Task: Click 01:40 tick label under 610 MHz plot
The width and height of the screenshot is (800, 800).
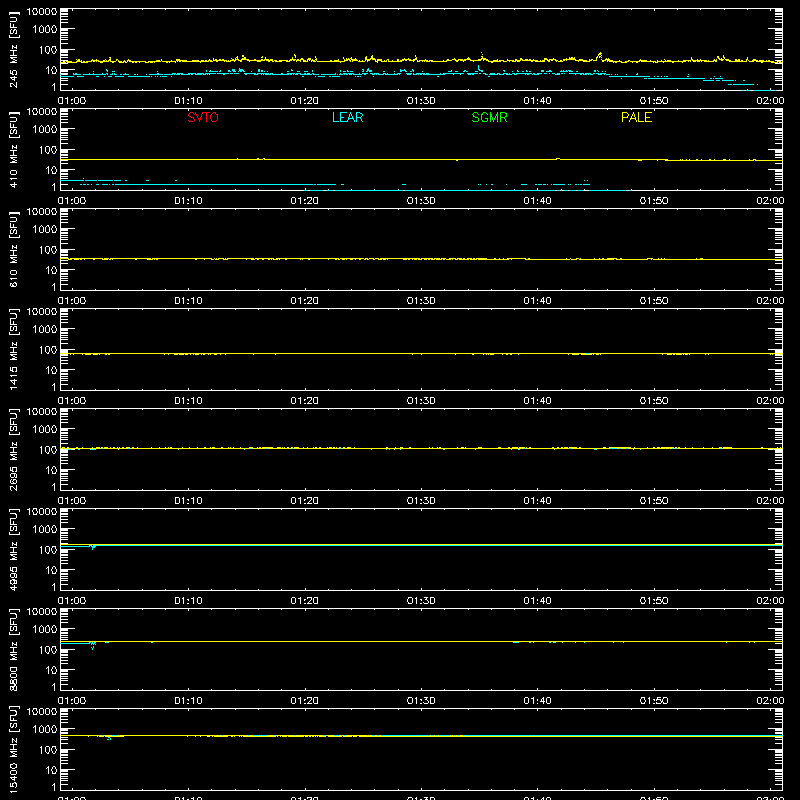Action: click(x=537, y=301)
